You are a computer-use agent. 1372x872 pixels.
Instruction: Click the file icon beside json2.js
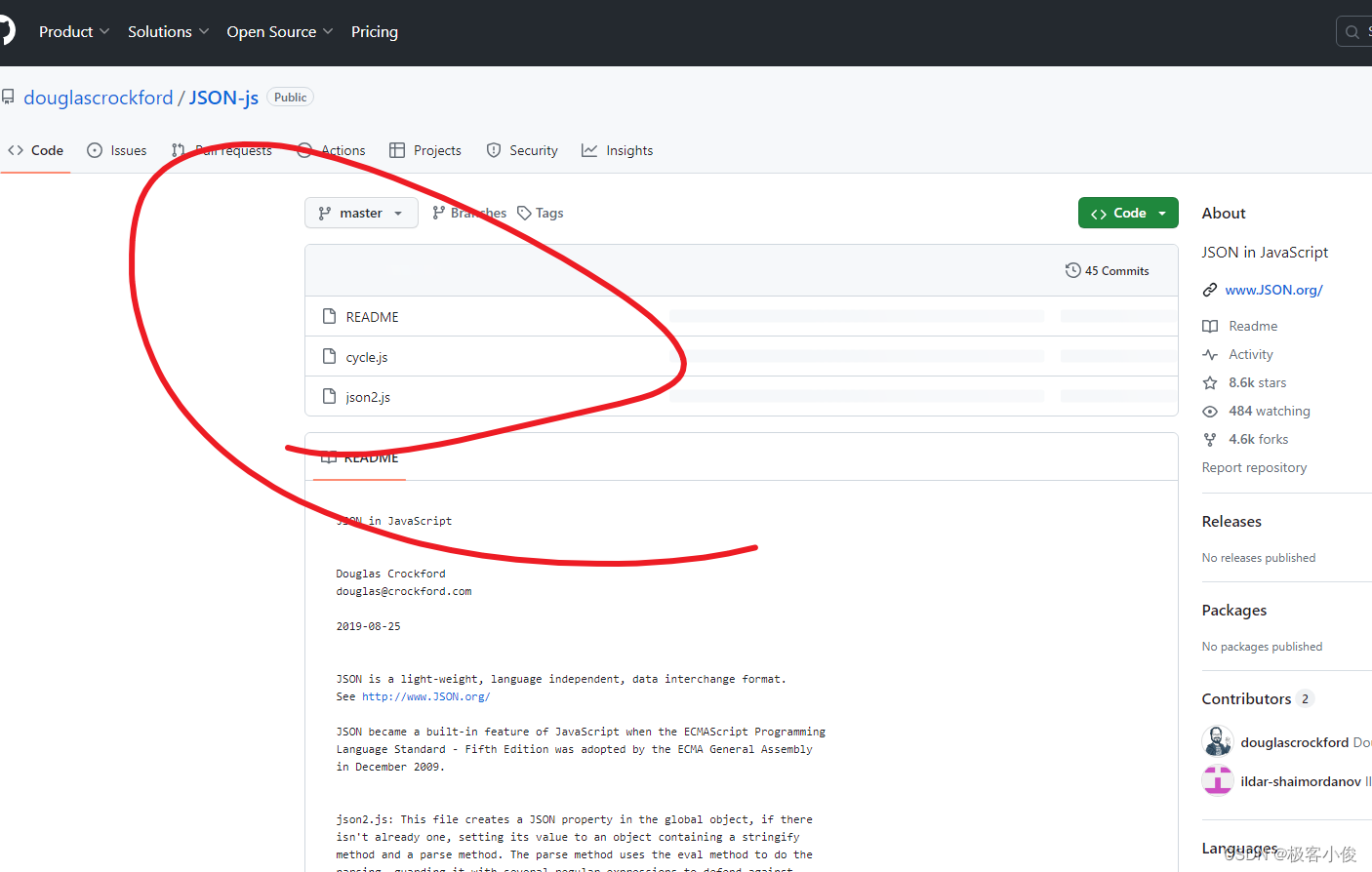[329, 396]
